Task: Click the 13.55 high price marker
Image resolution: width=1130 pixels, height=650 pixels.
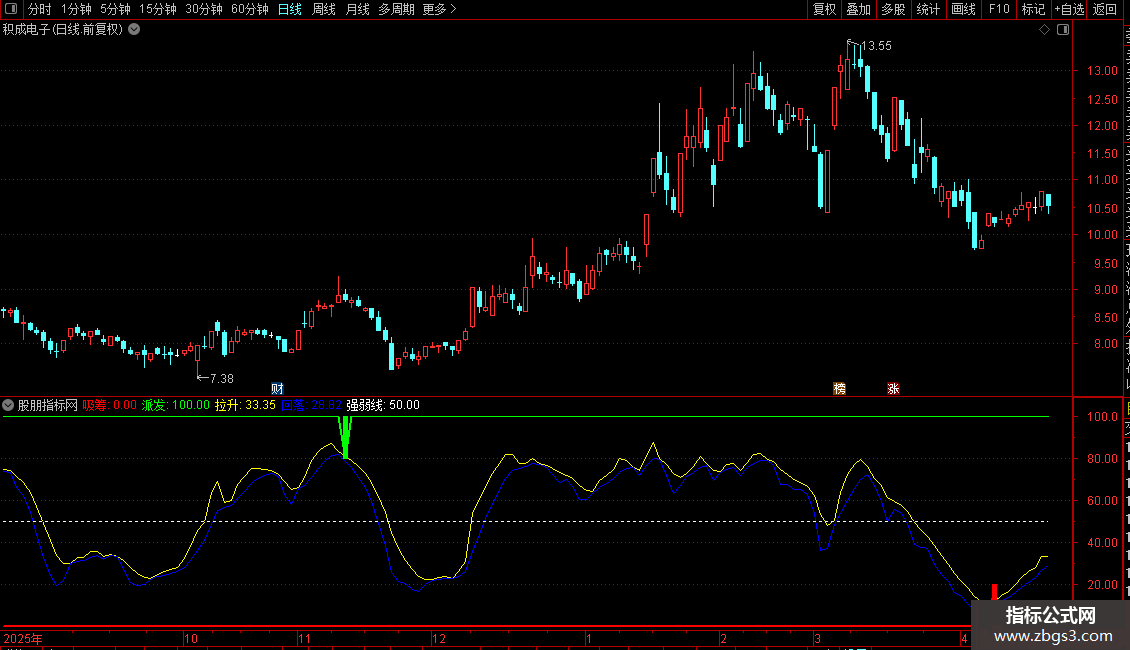Action: coord(876,46)
